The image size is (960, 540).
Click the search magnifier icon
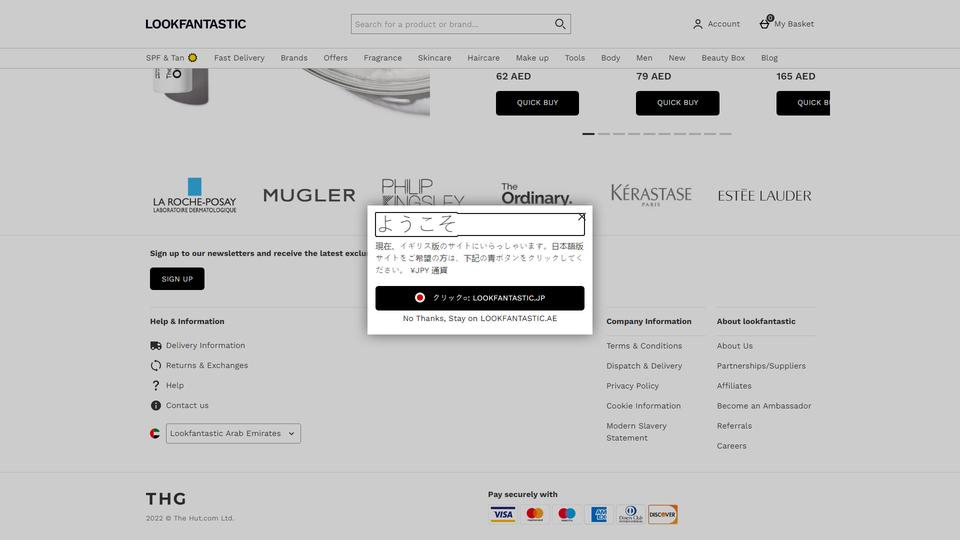pyautogui.click(x=560, y=24)
